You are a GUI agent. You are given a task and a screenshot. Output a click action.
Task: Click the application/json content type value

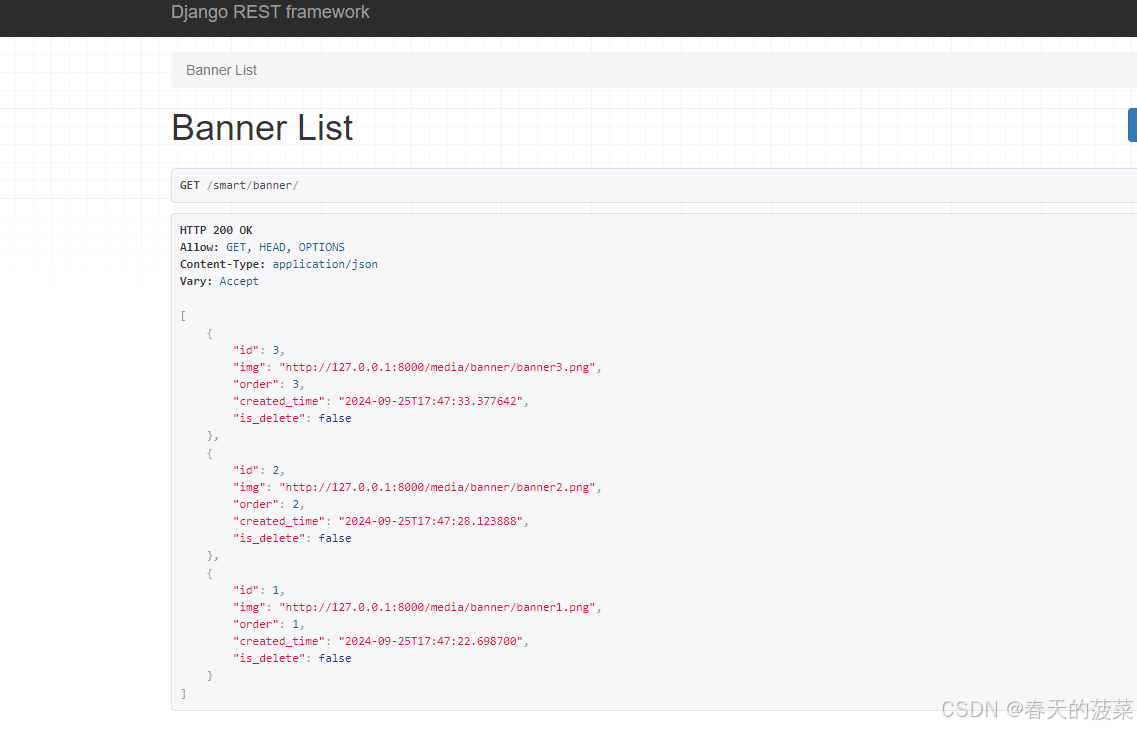tap(325, 264)
